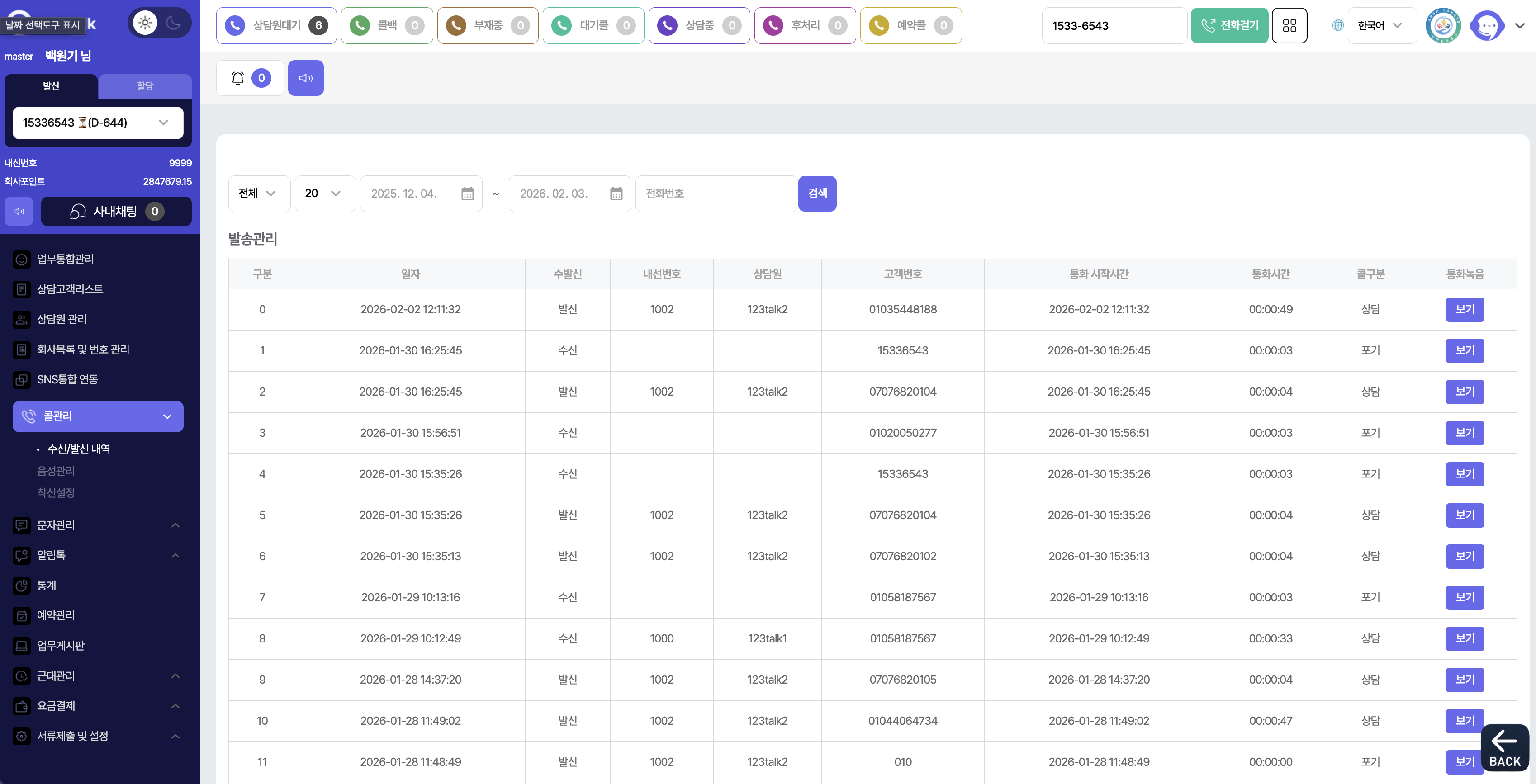Open the start date calendar picker
1536x784 pixels.
click(x=468, y=194)
